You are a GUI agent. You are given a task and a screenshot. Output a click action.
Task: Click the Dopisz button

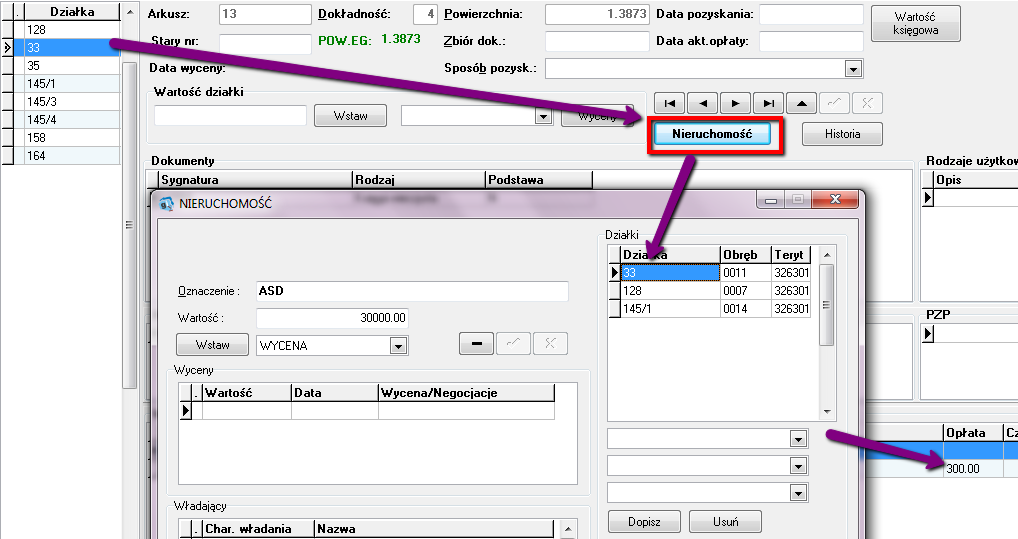tap(644, 521)
